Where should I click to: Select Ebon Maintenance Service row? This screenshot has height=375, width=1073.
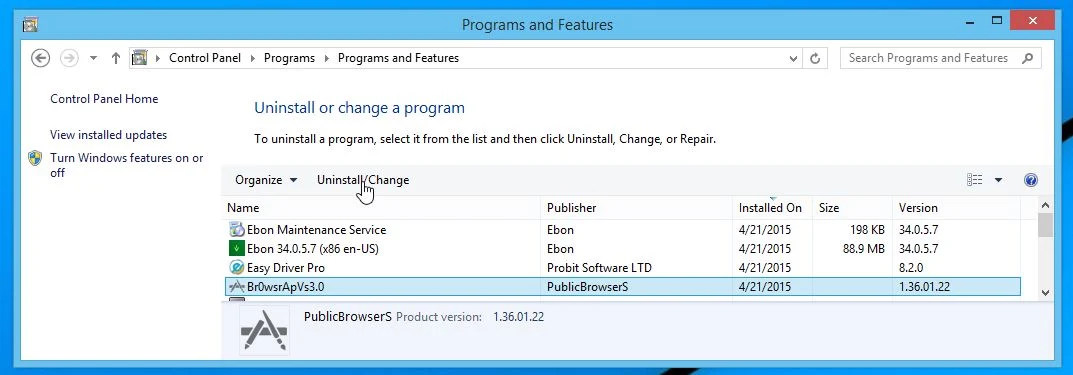pyautogui.click(x=623, y=230)
